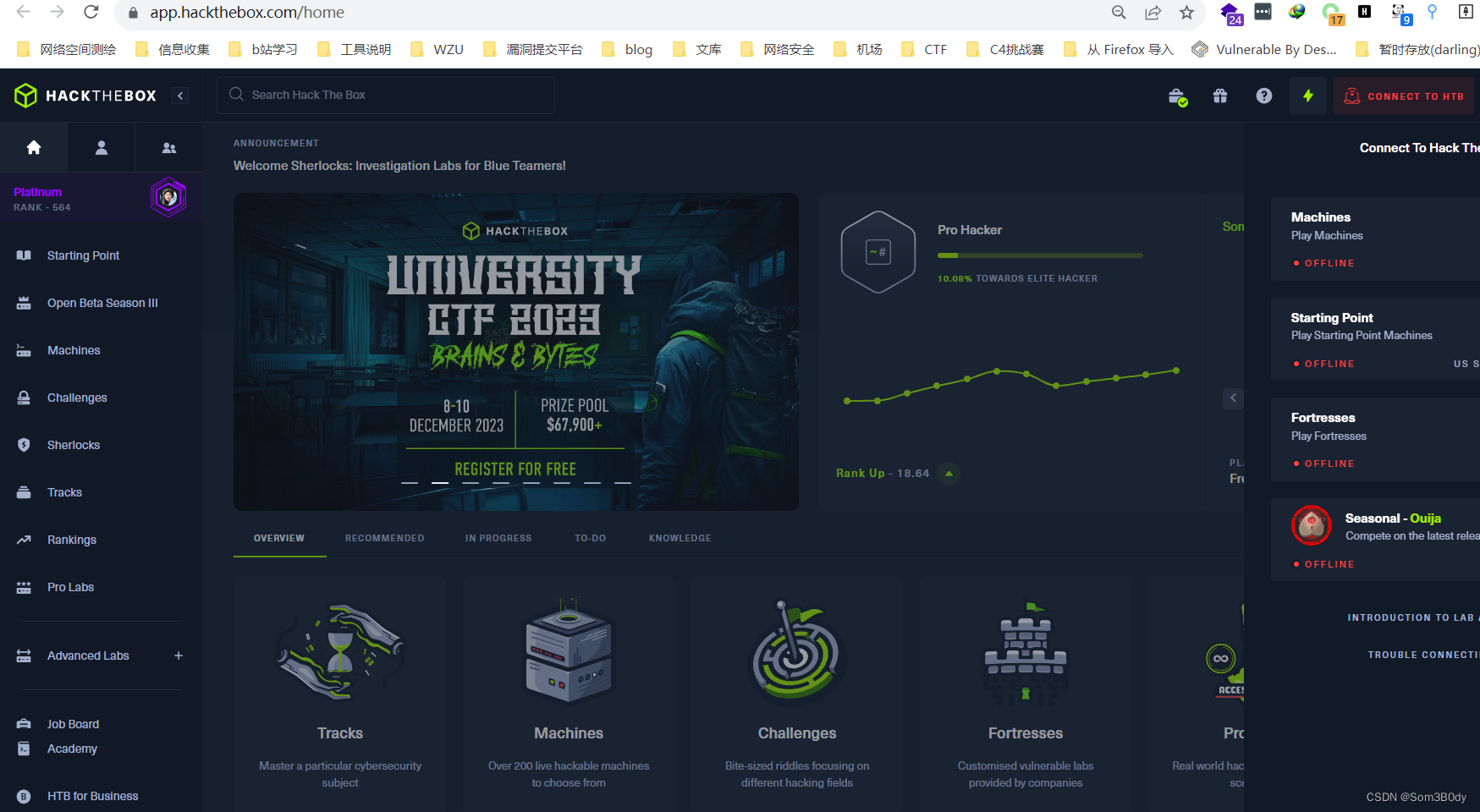Switch to the RECOMMENDED tab
This screenshot has width=1480, height=812.
385,538
